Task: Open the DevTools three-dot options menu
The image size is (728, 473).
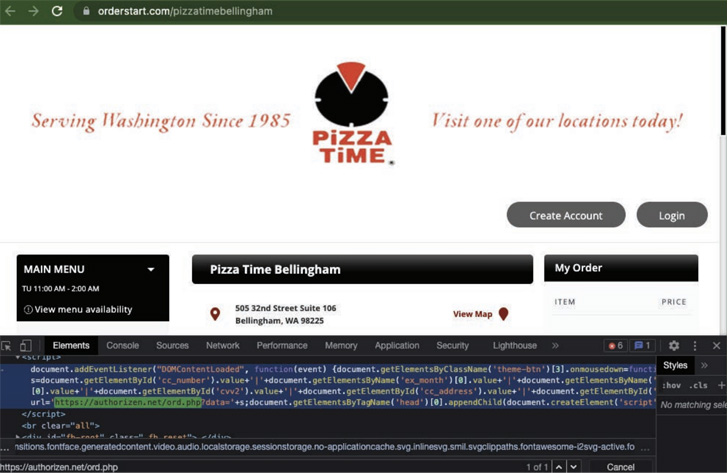Action: (x=695, y=346)
